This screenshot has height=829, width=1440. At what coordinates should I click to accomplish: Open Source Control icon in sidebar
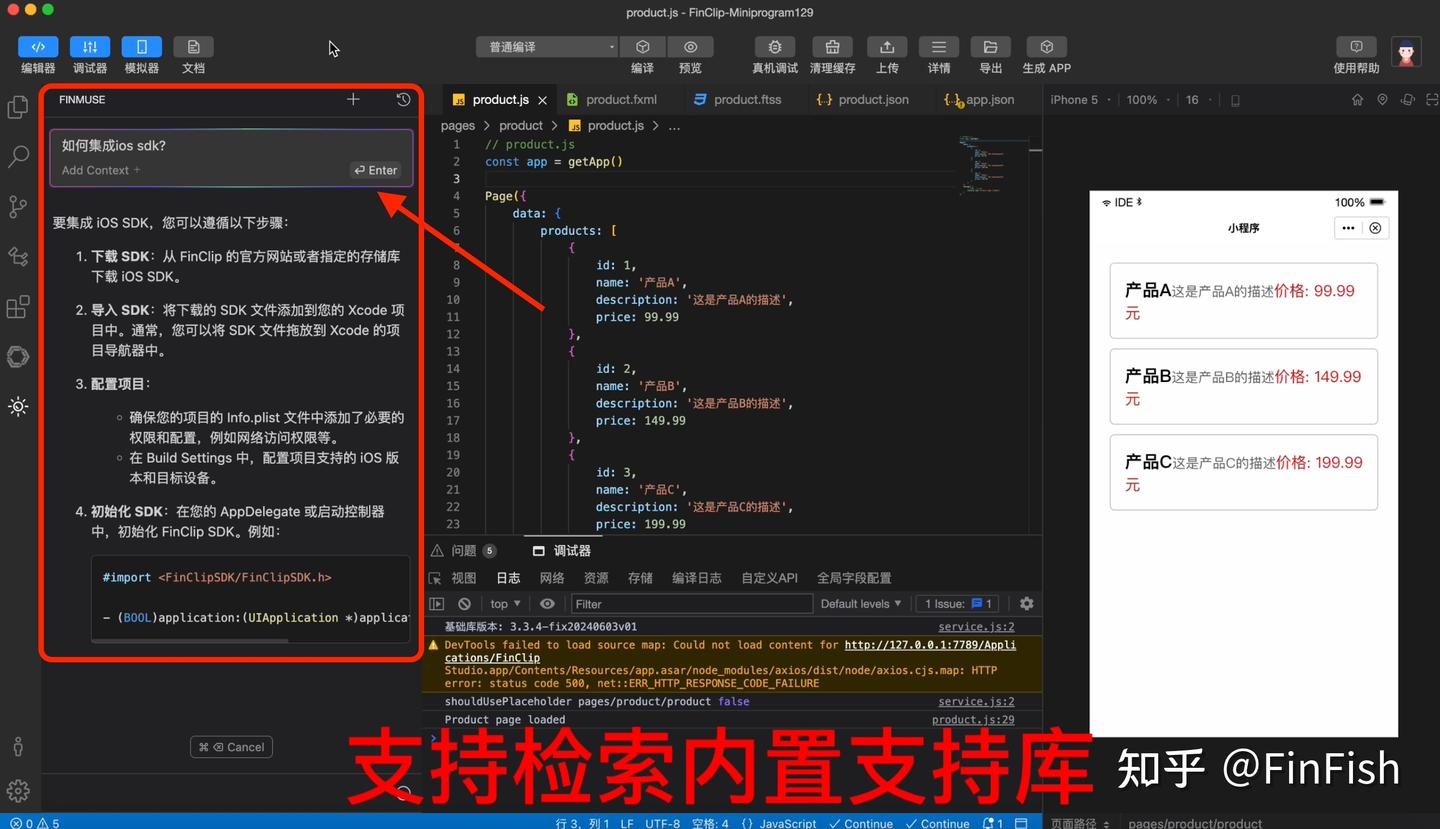(x=18, y=207)
